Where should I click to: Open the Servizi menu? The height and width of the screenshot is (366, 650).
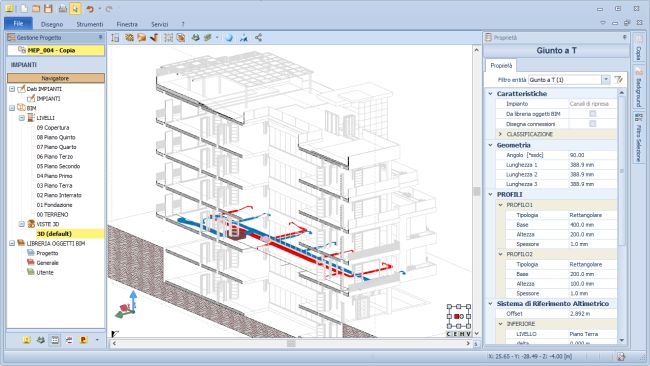160,24
